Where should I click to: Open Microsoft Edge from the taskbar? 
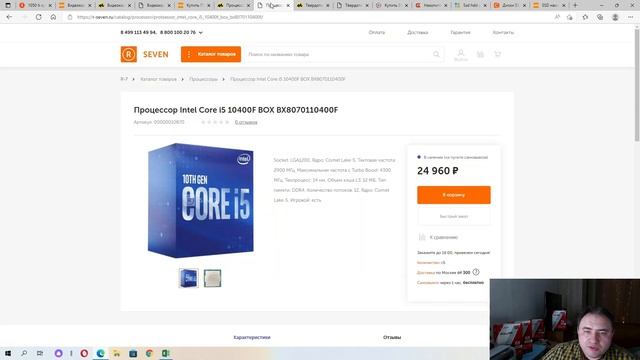point(100,353)
